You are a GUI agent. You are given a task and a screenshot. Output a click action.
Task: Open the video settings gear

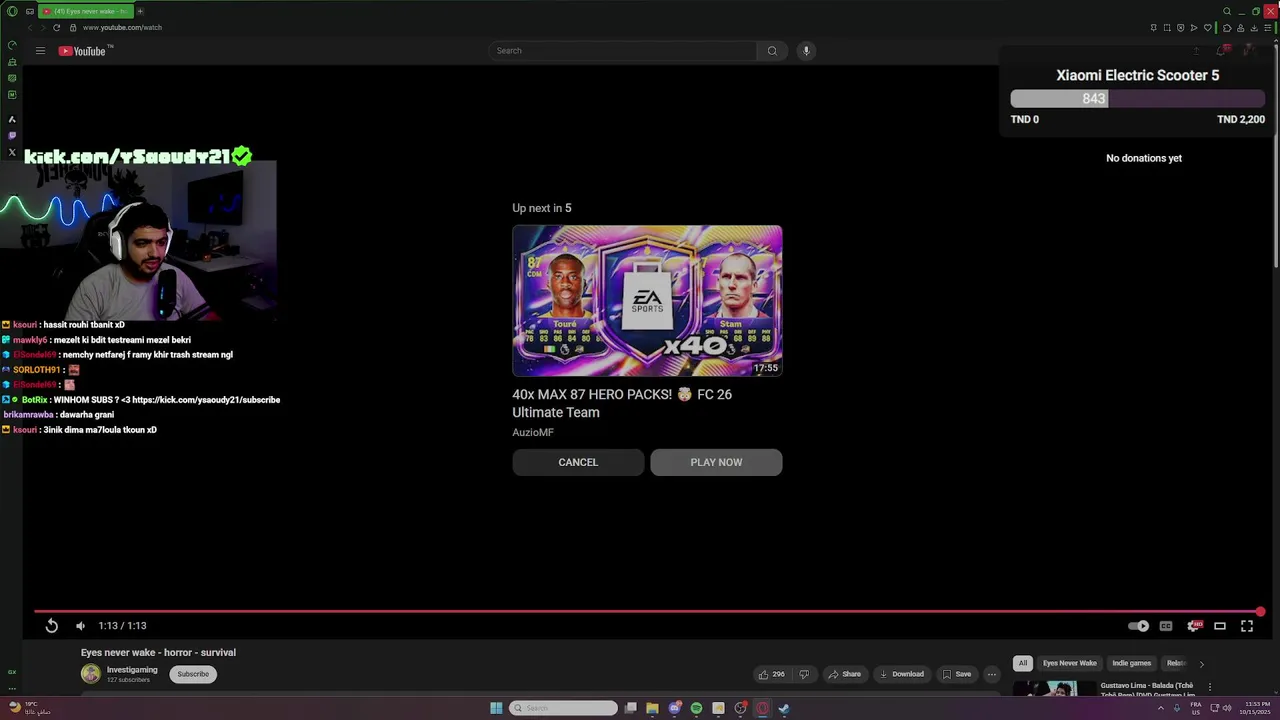1193,626
